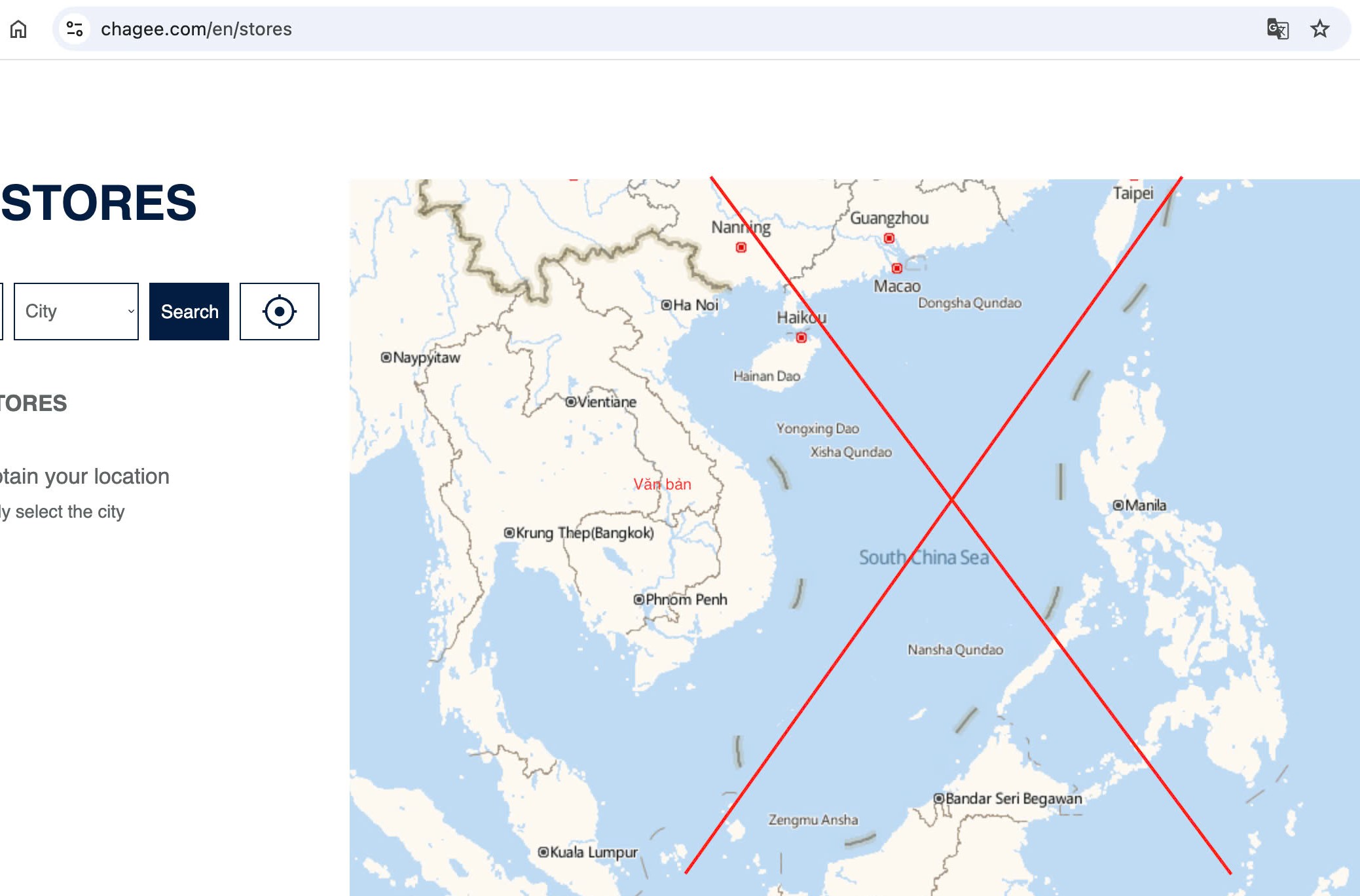Image resolution: width=1360 pixels, height=896 pixels.
Task: Click the Search button
Action: 189,312
